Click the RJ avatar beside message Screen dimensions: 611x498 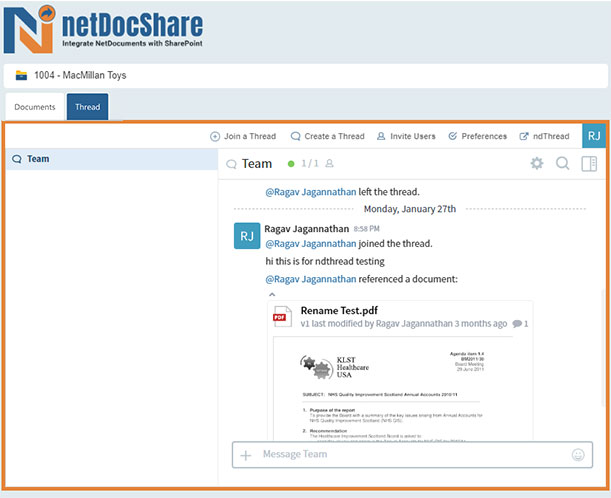coord(247,236)
